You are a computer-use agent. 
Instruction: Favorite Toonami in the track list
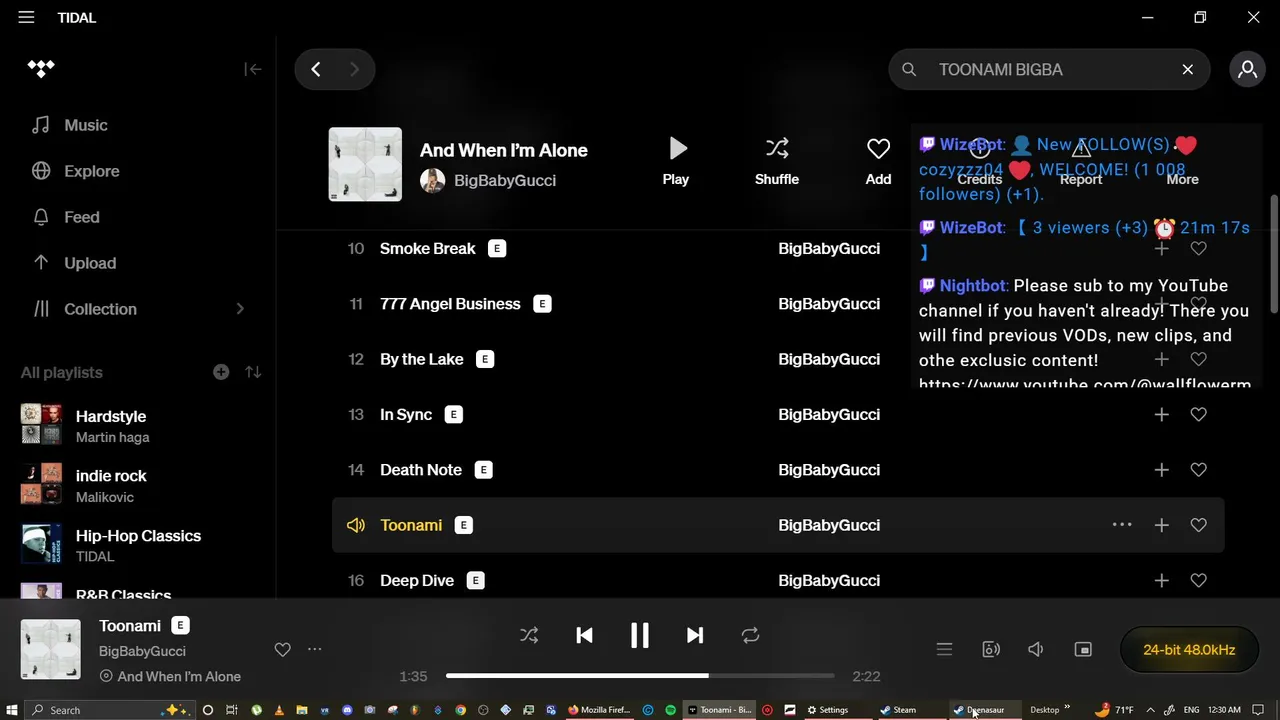point(1198,525)
